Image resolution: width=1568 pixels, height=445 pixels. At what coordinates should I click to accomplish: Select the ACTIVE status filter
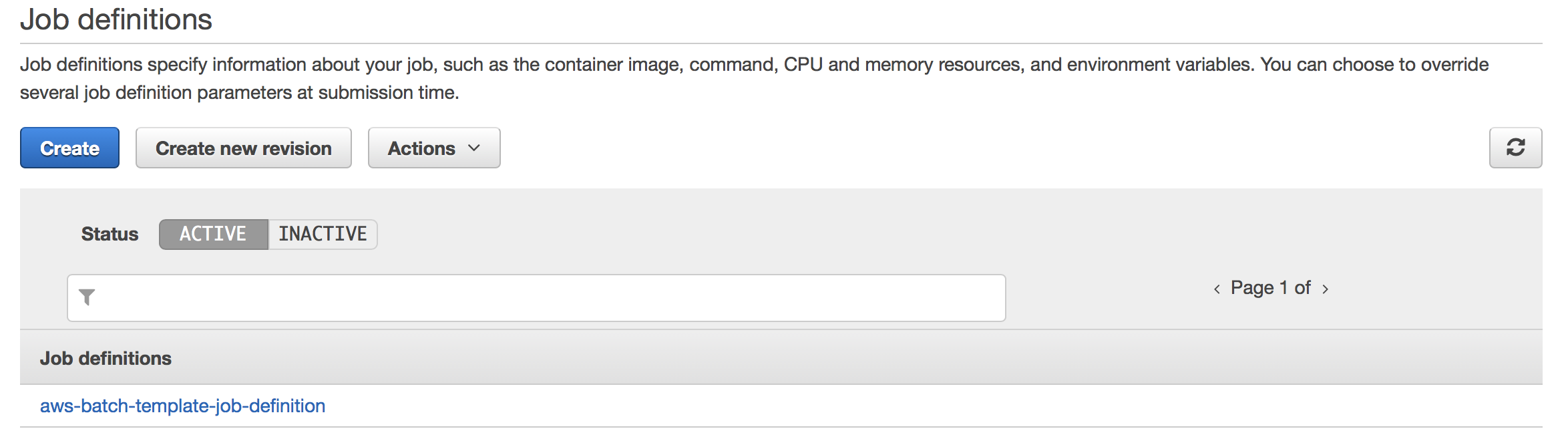[x=214, y=234]
